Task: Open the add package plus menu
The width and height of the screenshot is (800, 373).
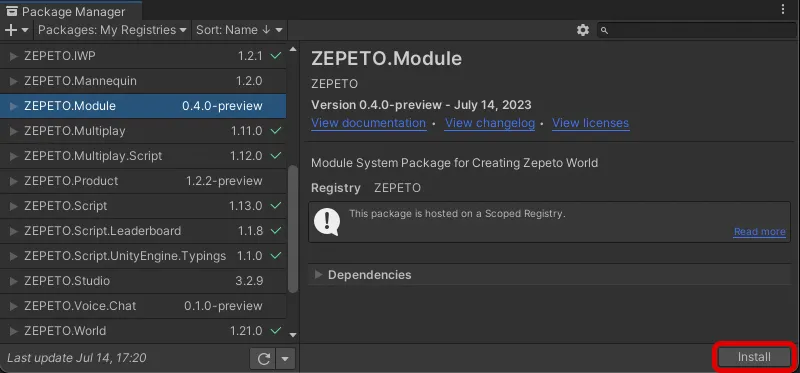Action: click(x=17, y=30)
